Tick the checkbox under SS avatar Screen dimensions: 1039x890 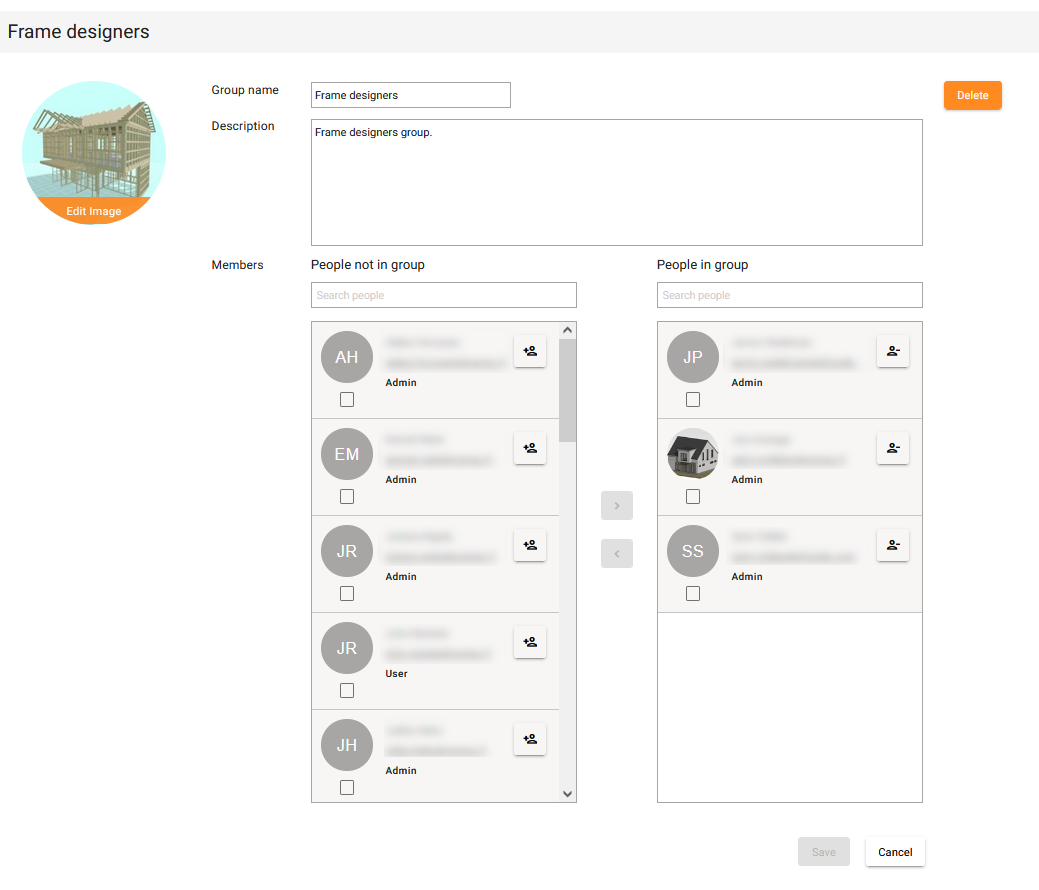coord(693,594)
